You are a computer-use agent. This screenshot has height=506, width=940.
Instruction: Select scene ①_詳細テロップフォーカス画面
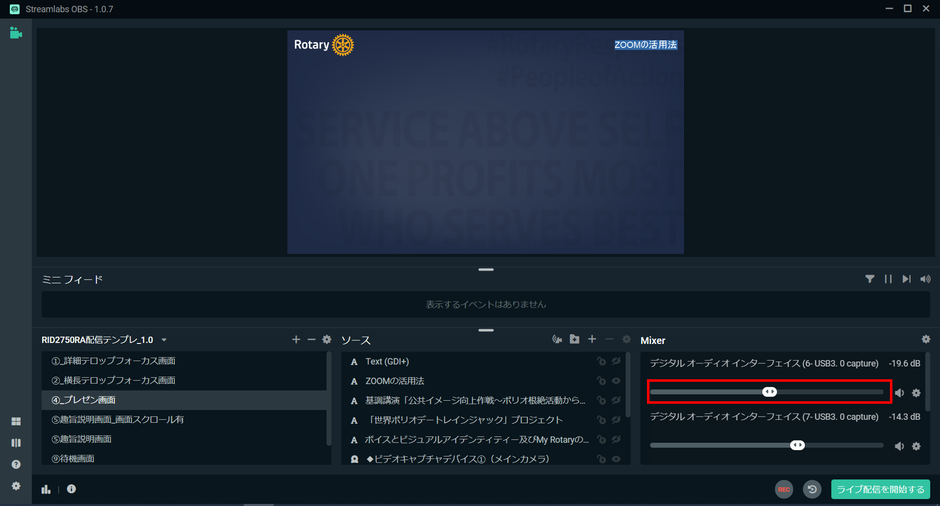[x=185, y=361]
